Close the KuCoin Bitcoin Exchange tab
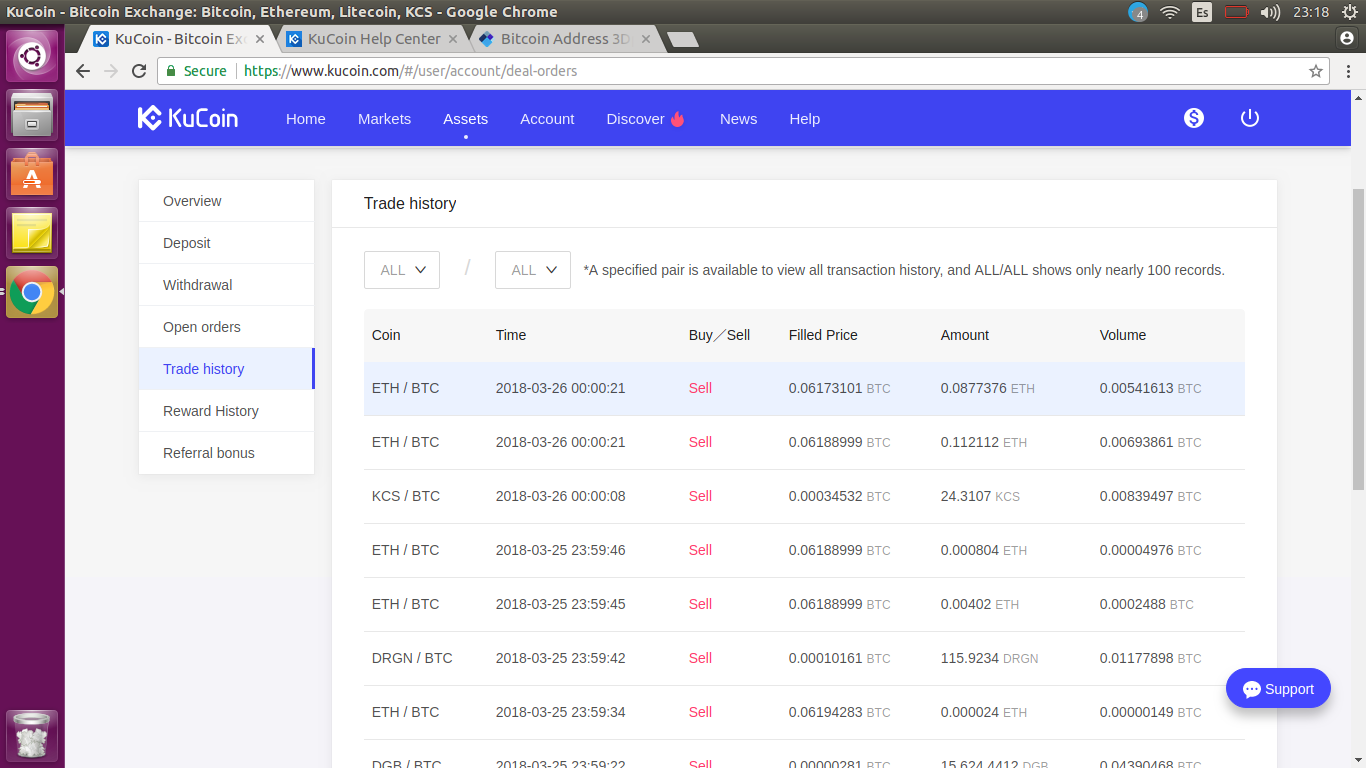Viewport: 1366px width, 768px height. (x=261, y=39)
